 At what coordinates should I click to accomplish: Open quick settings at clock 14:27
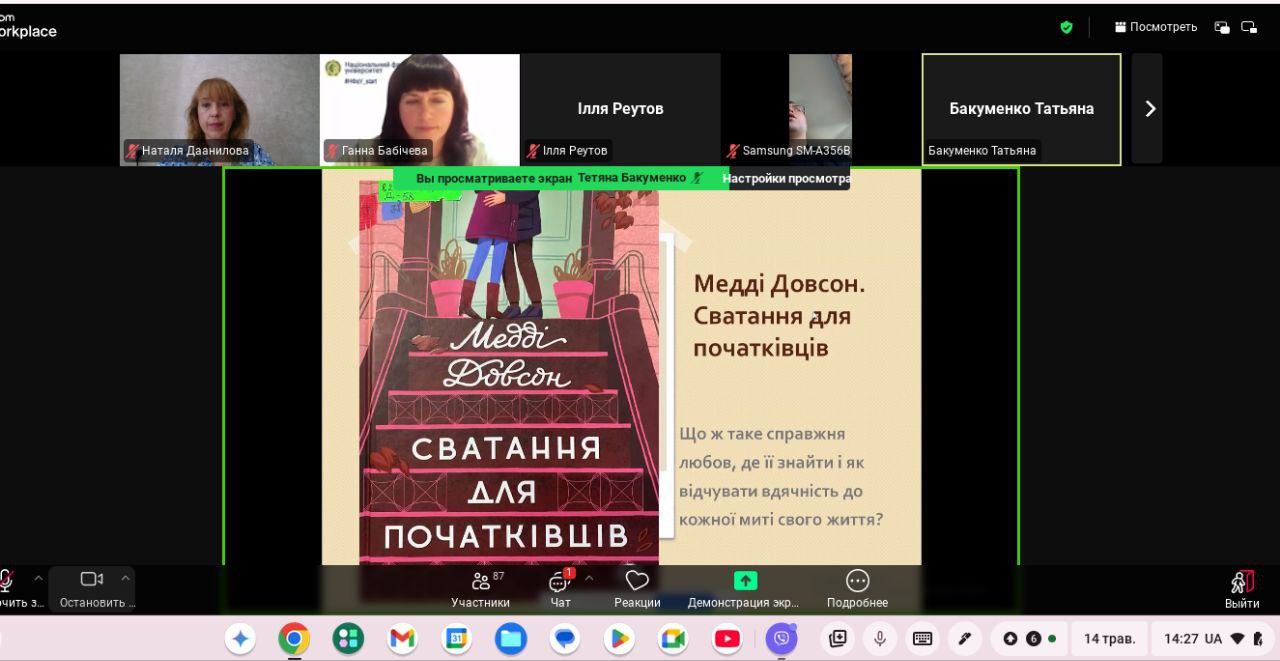[x=1212, y=638]
